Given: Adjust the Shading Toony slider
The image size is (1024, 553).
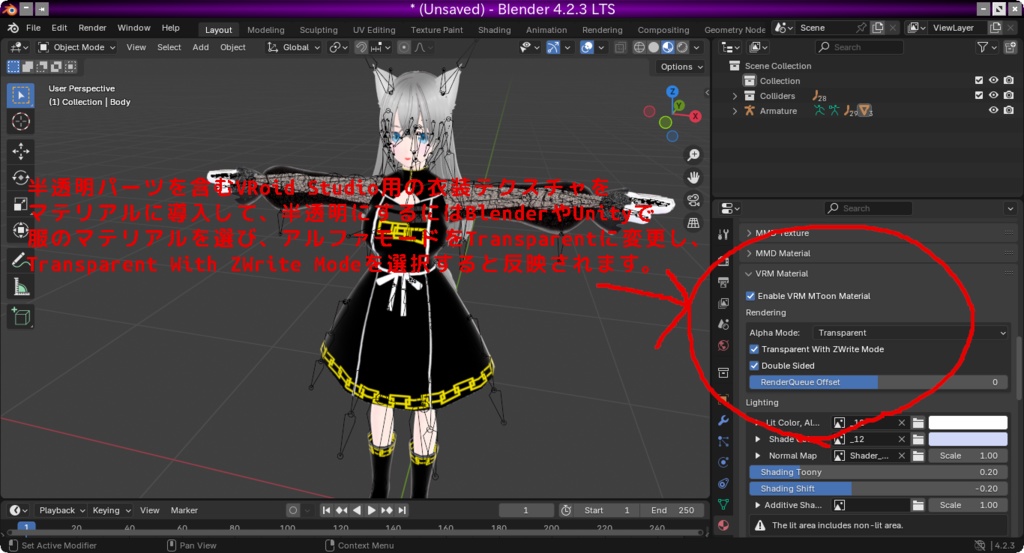Looking at the screenshot, I should pos(878,472).
